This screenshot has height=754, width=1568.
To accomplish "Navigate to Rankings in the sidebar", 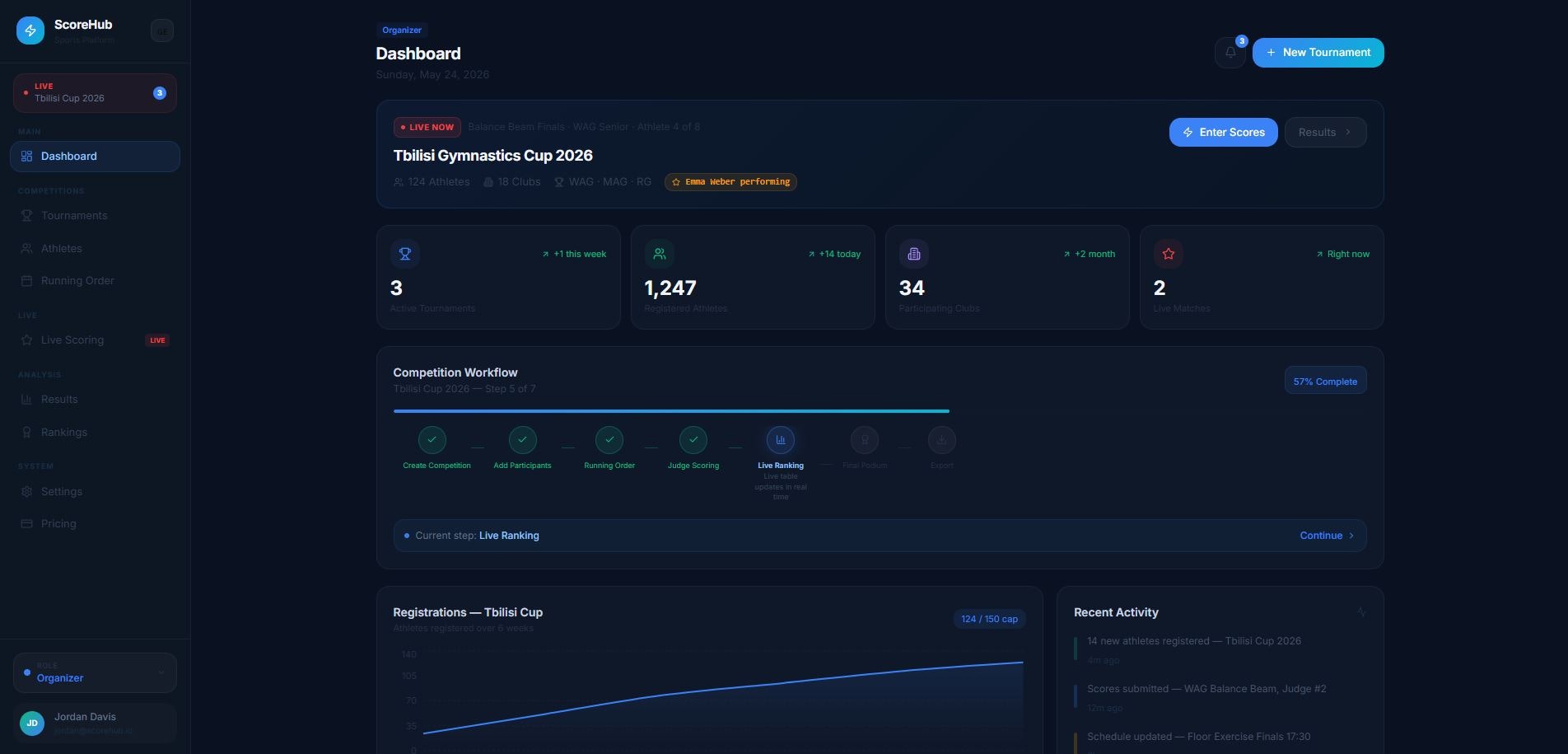I will point(95,433).
